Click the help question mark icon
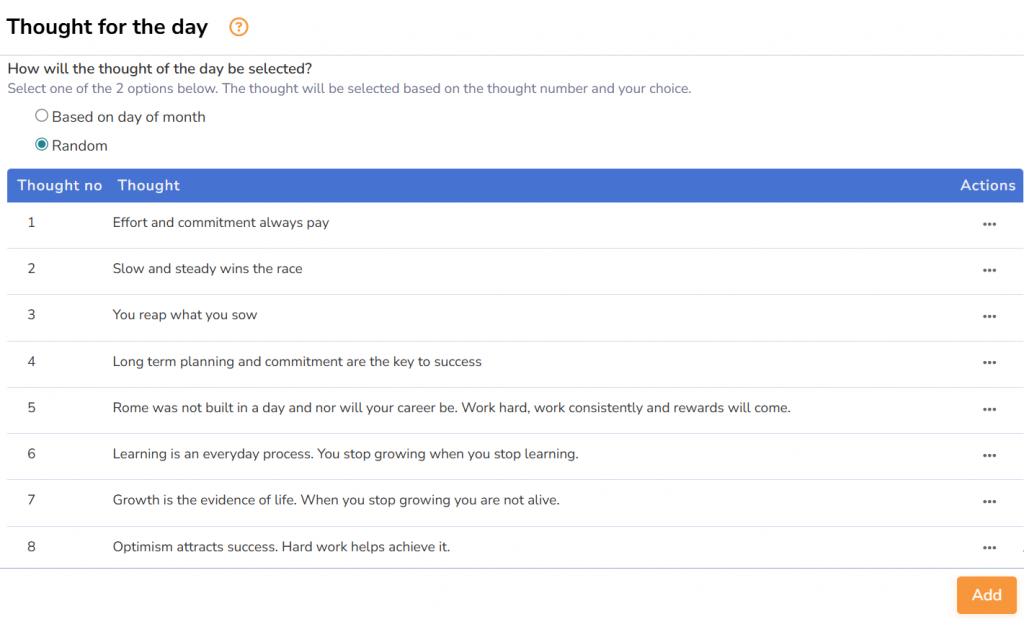Image resolution: width=1024 pixels, height=619 pixels. click(238, 28)
